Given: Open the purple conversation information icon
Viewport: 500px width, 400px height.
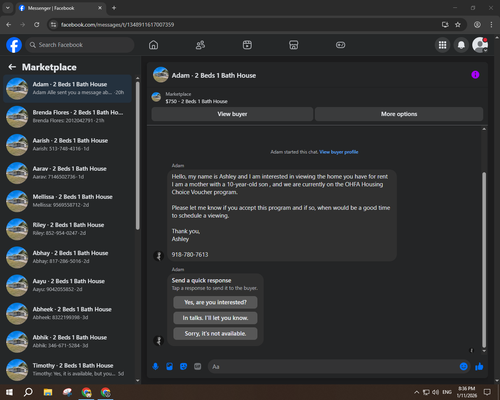Looking at the screenshot, I should tap(475, 75).
